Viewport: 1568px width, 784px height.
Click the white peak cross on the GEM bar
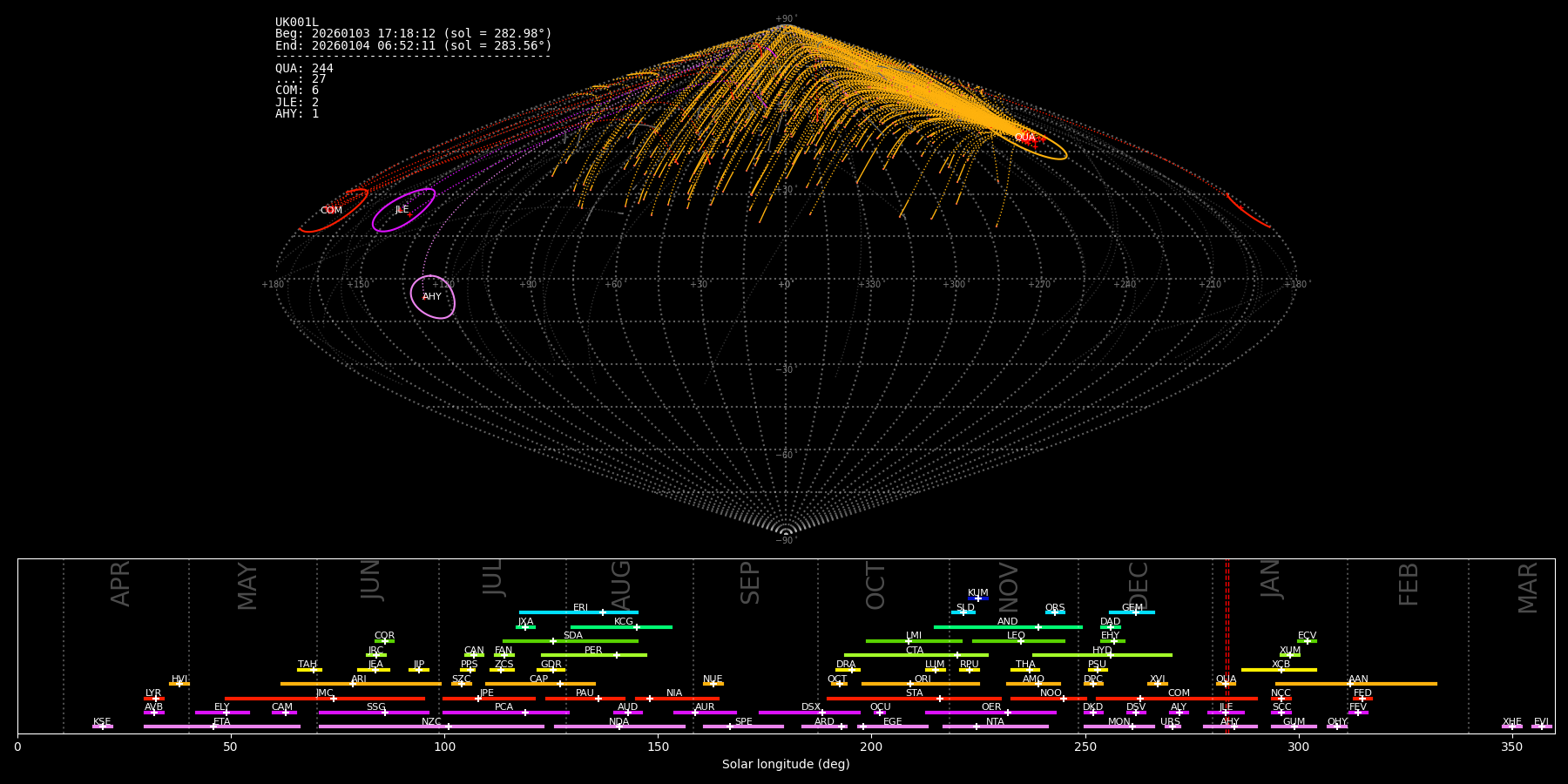click(1135, 612)
